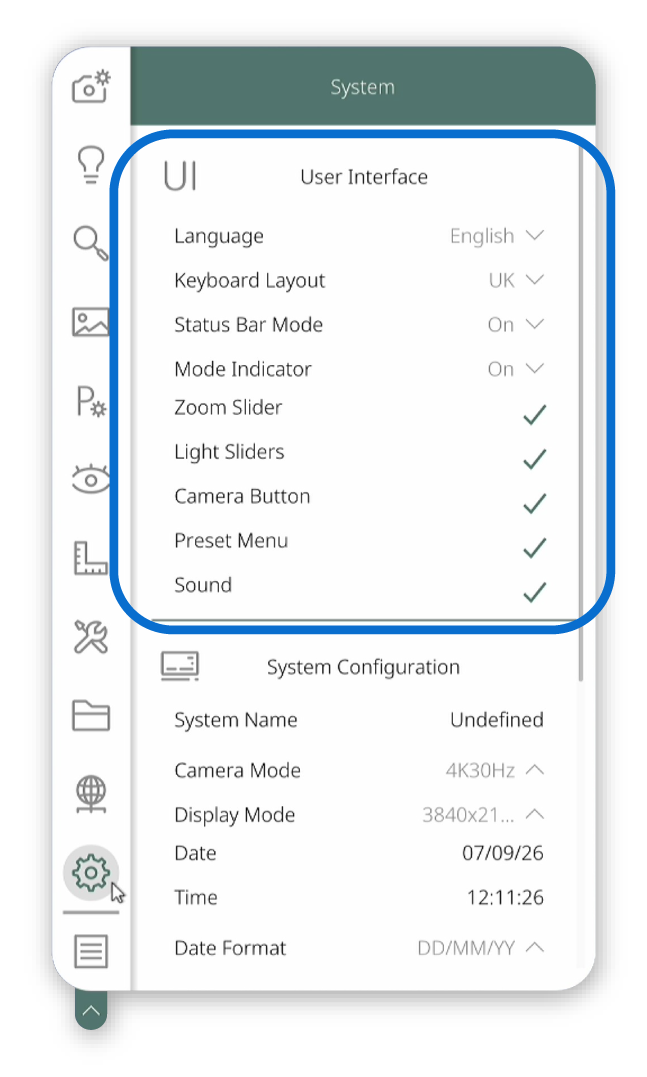Collapse the menu with bottom chevron button

[x=91, y=1010]
